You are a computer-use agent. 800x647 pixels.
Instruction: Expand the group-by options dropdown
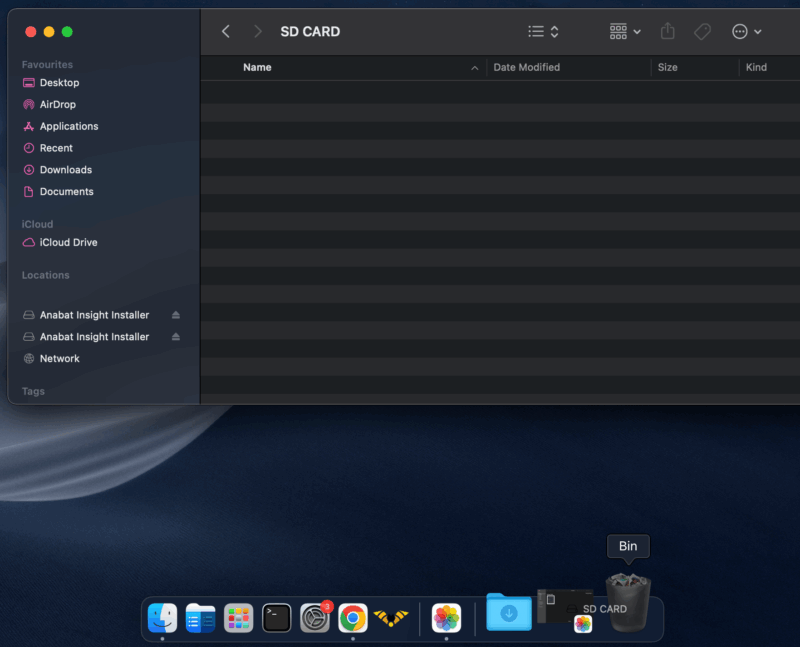point(625,32)
